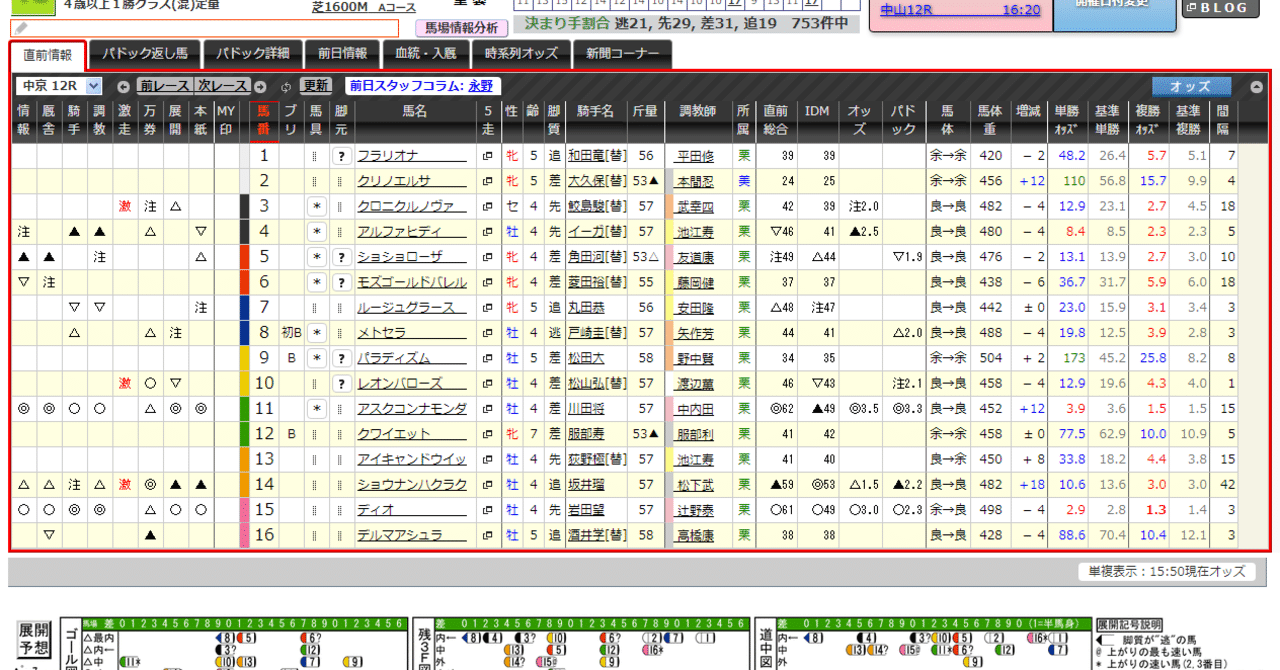Click the reload icon beside the 更新 button

(287, 86)
